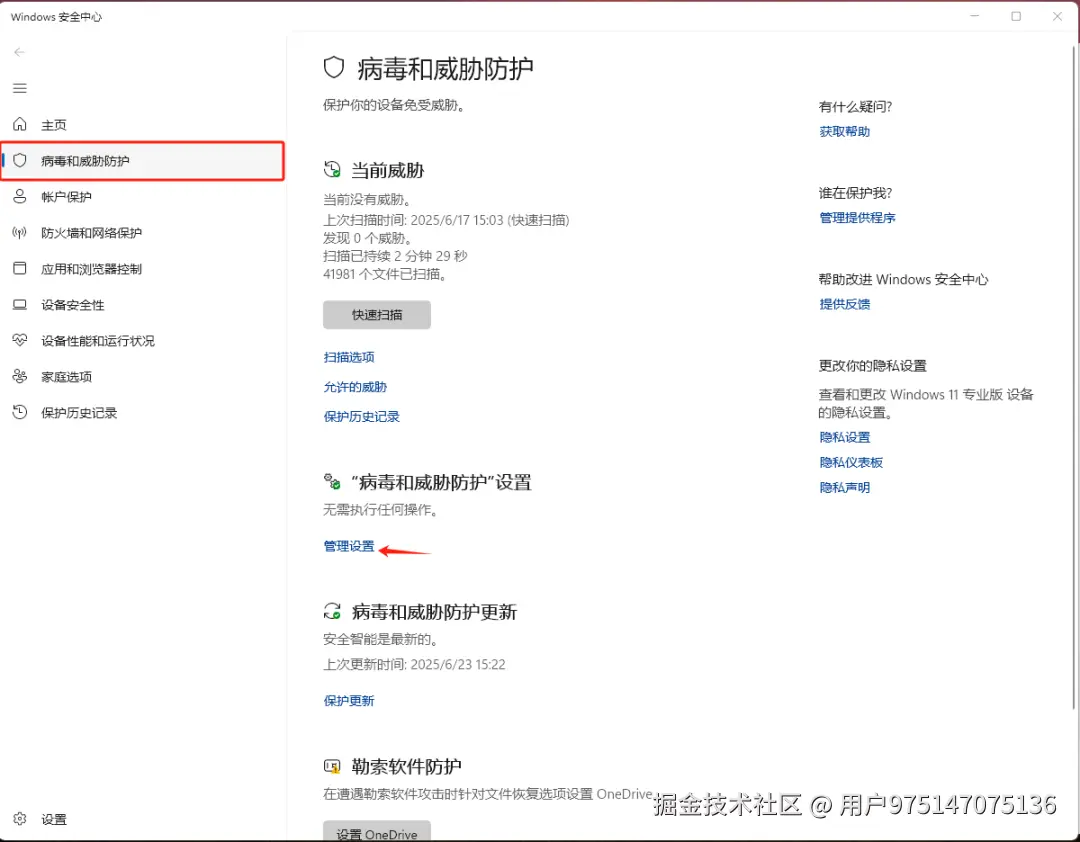Click the laptop icon beside 设备安全性
The image size is (1080, 842).
20,305
